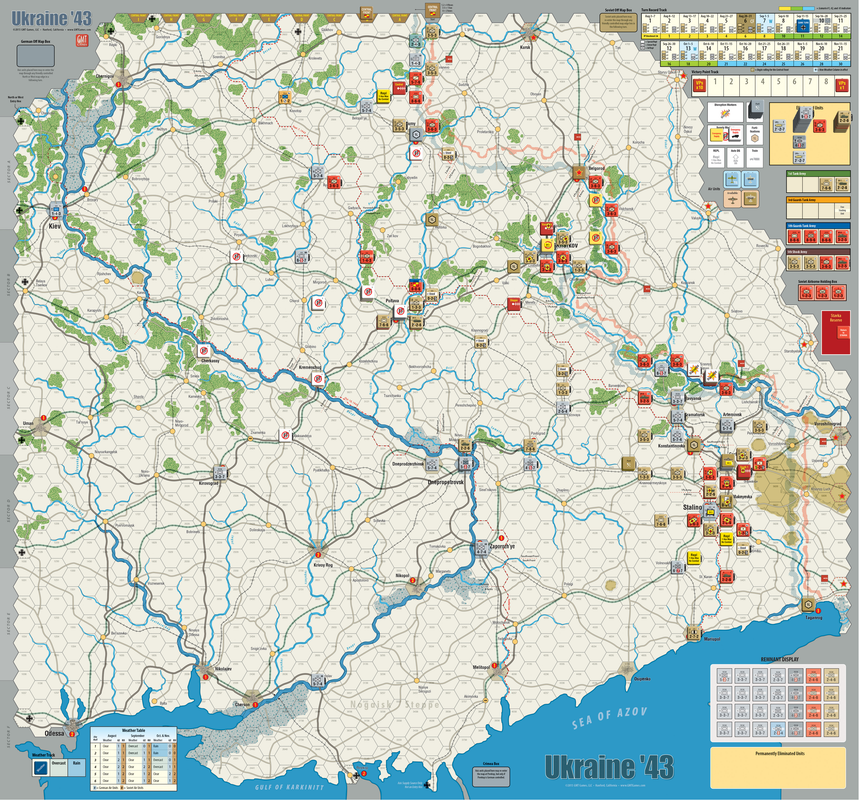Select first counter in Soviet Airborne Holding Box

tap(806, 293)
